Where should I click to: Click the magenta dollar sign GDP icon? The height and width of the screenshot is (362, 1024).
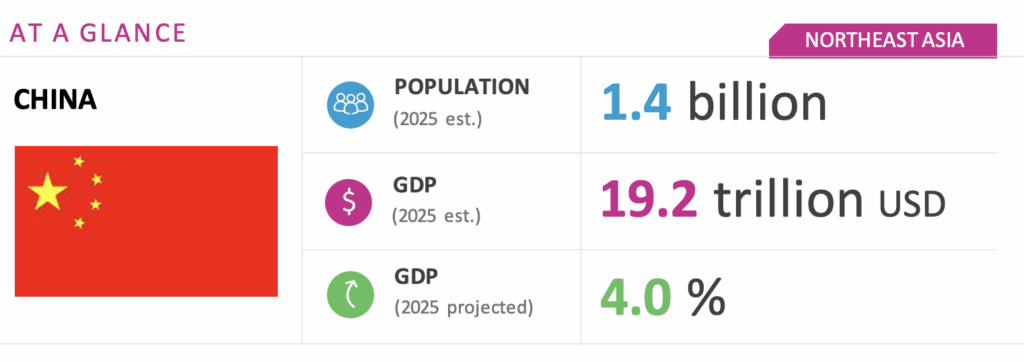pos(349,201)
